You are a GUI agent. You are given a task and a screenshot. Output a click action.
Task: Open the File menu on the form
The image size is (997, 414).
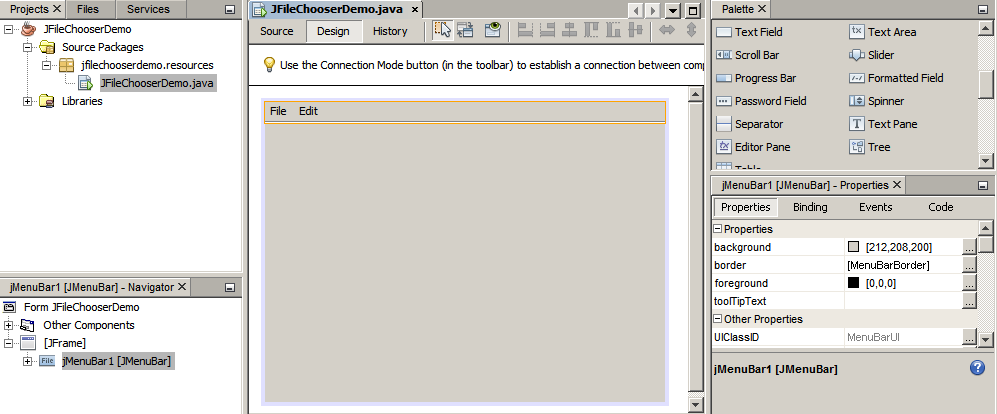click(278, 111)
